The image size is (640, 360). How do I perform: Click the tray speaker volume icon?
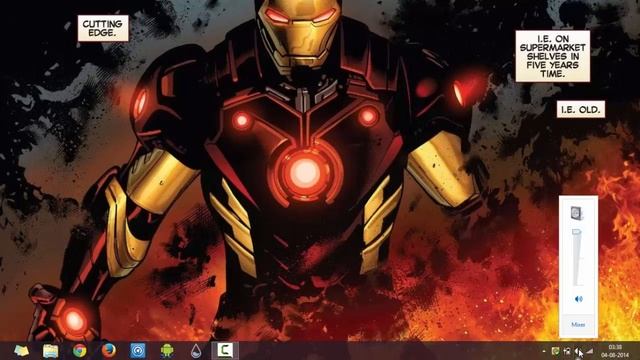[x=578, y=351]
